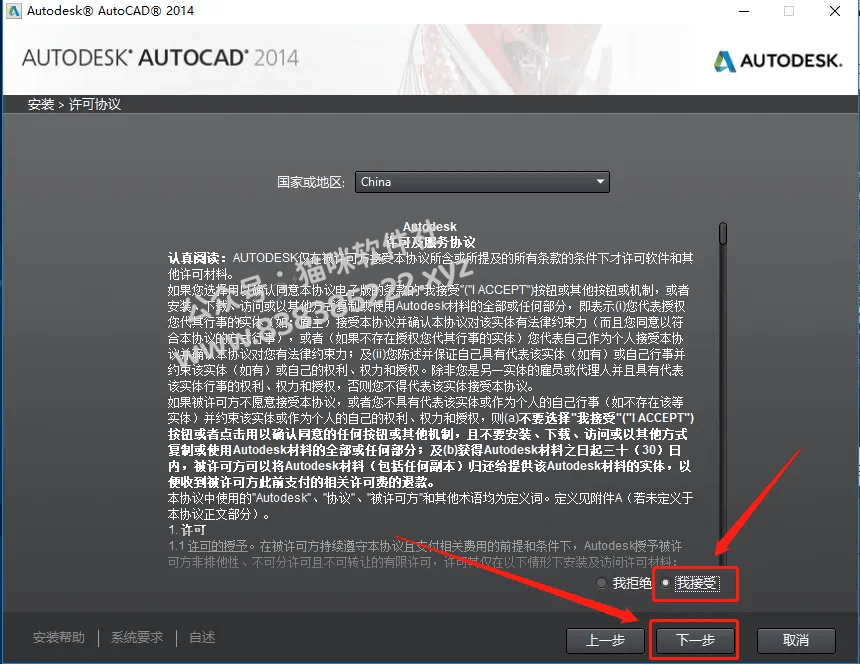860x664 pixels.
Task: Open the 系统要求 system requirements link
Action: [x=137, y=637]
